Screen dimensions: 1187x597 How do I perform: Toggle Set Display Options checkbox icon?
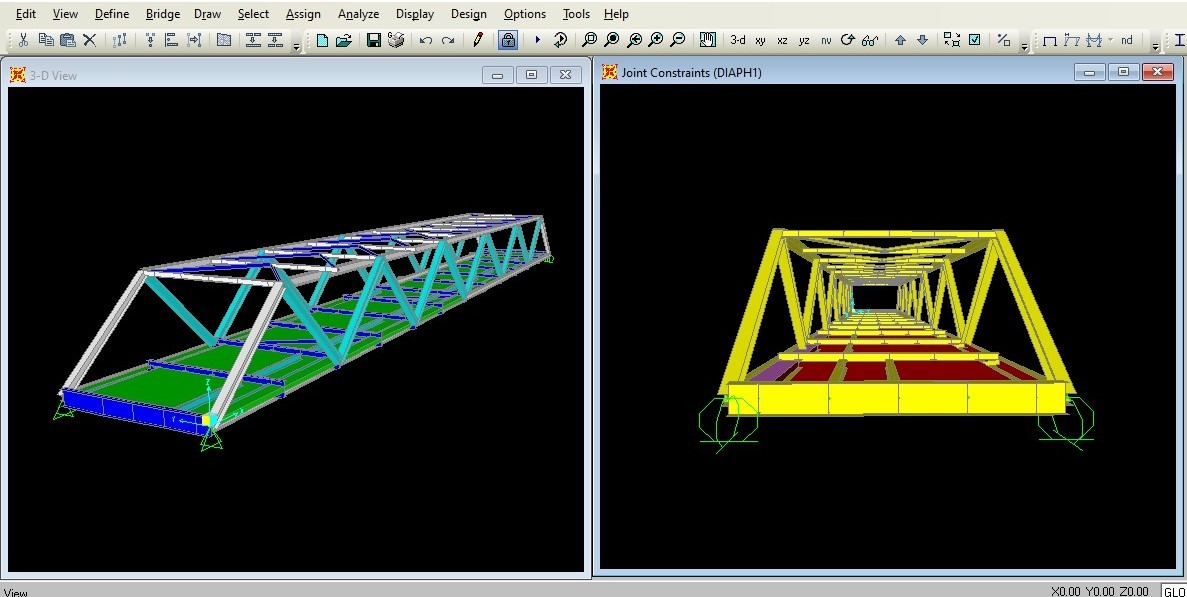click(974, 40)
